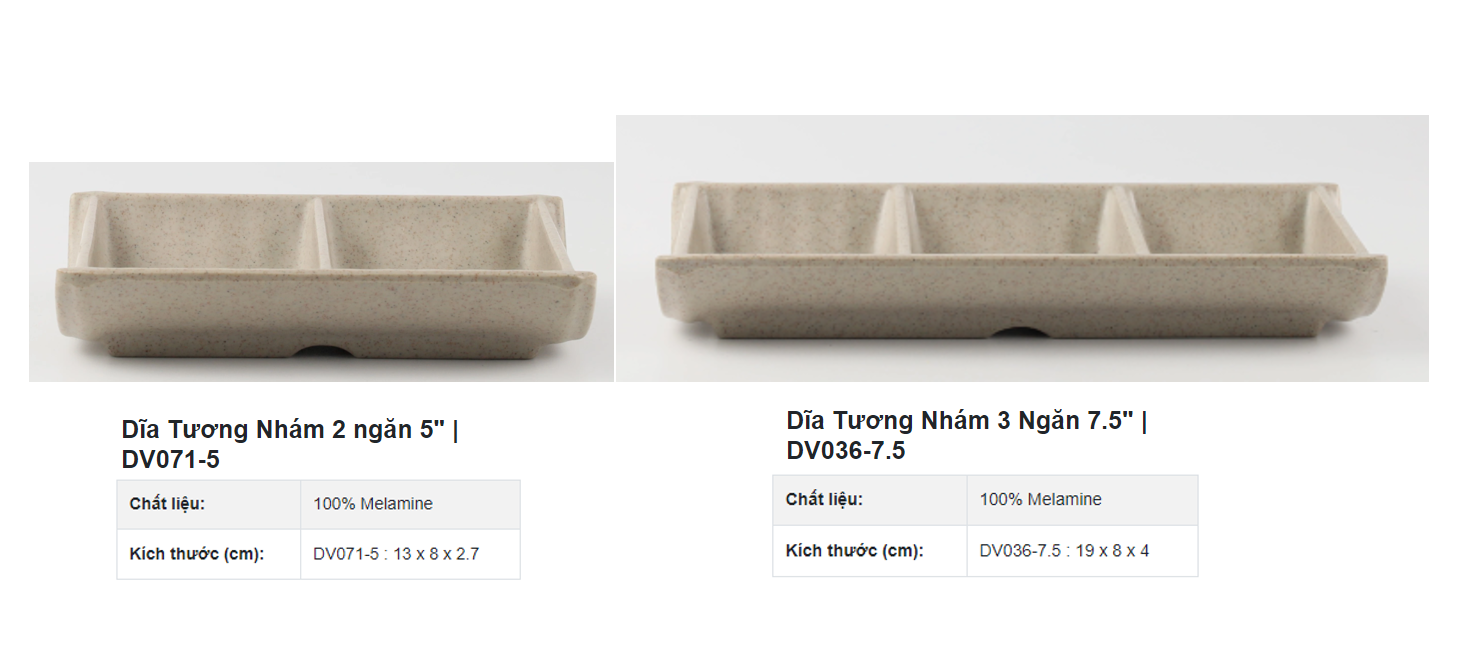1472x645 pixels.
Task: Click the "Dĩa Tương Nhám 2 ngăn 5" title
Action: [282, 430]
